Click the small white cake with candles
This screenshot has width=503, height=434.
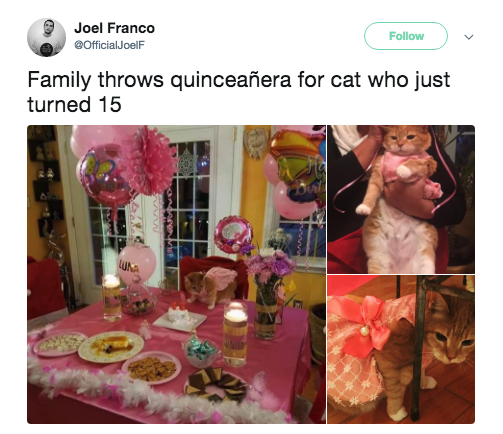click(x=179, y=315)
